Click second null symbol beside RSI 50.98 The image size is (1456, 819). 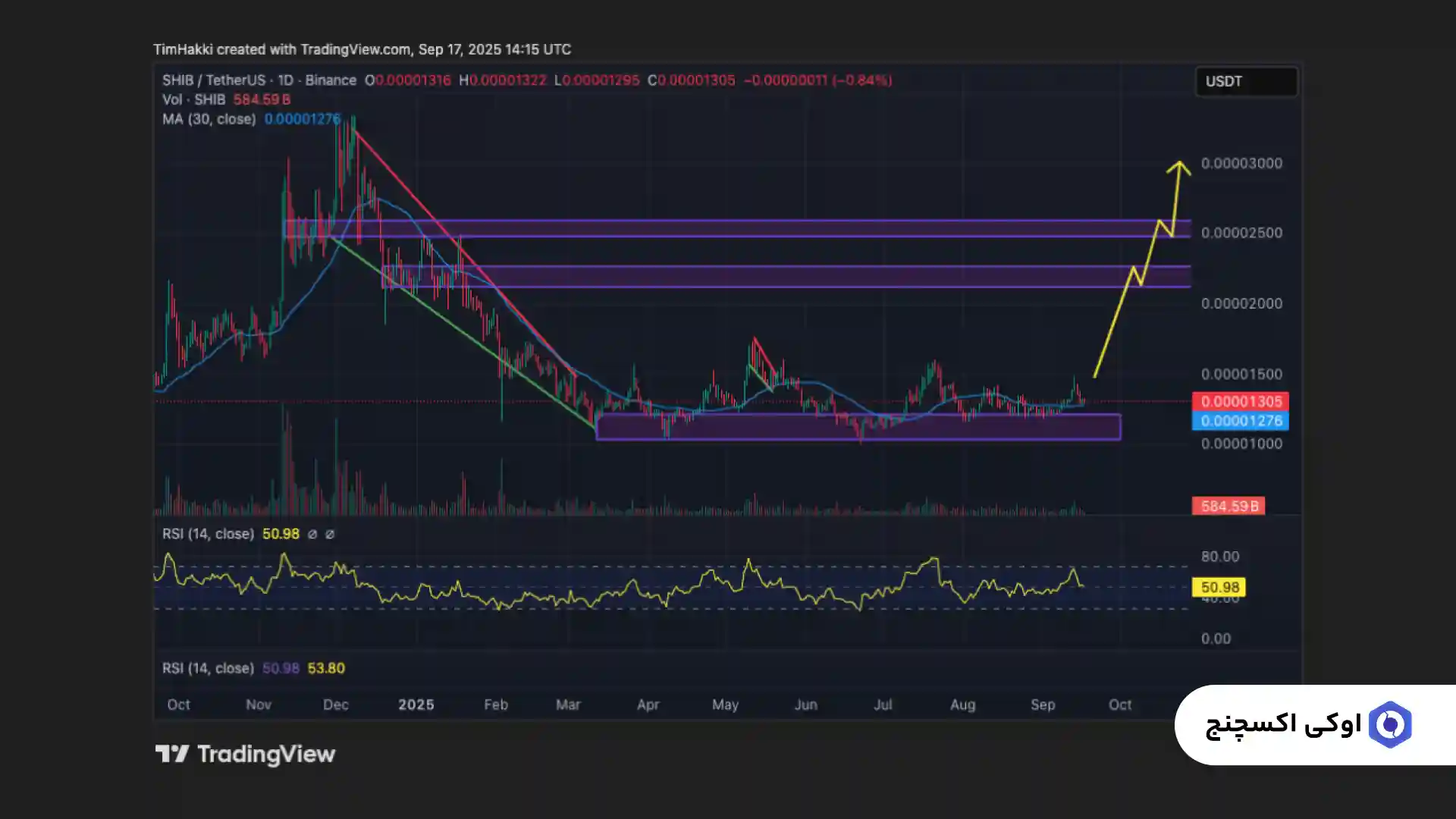pos(330,535)
